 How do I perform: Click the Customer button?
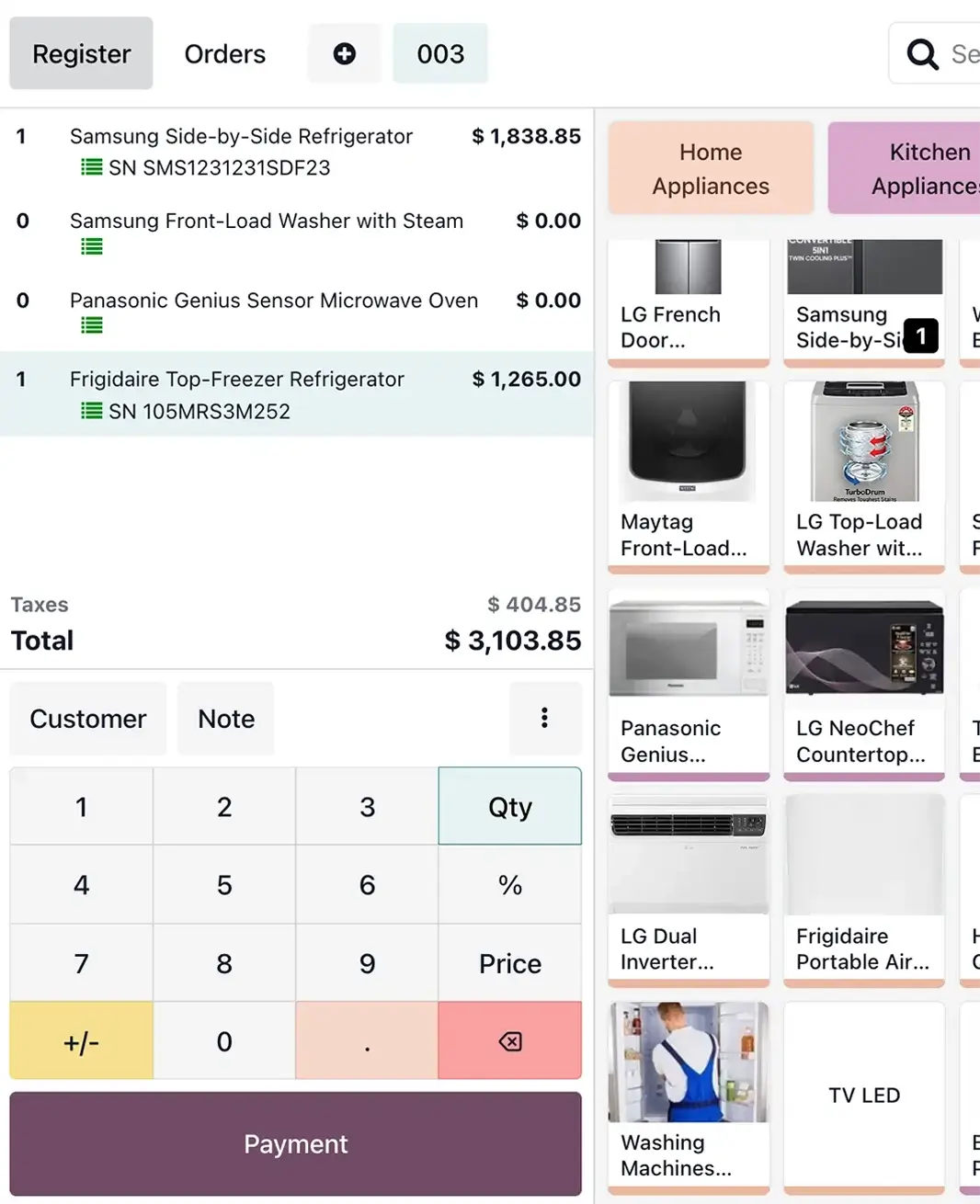88,719
